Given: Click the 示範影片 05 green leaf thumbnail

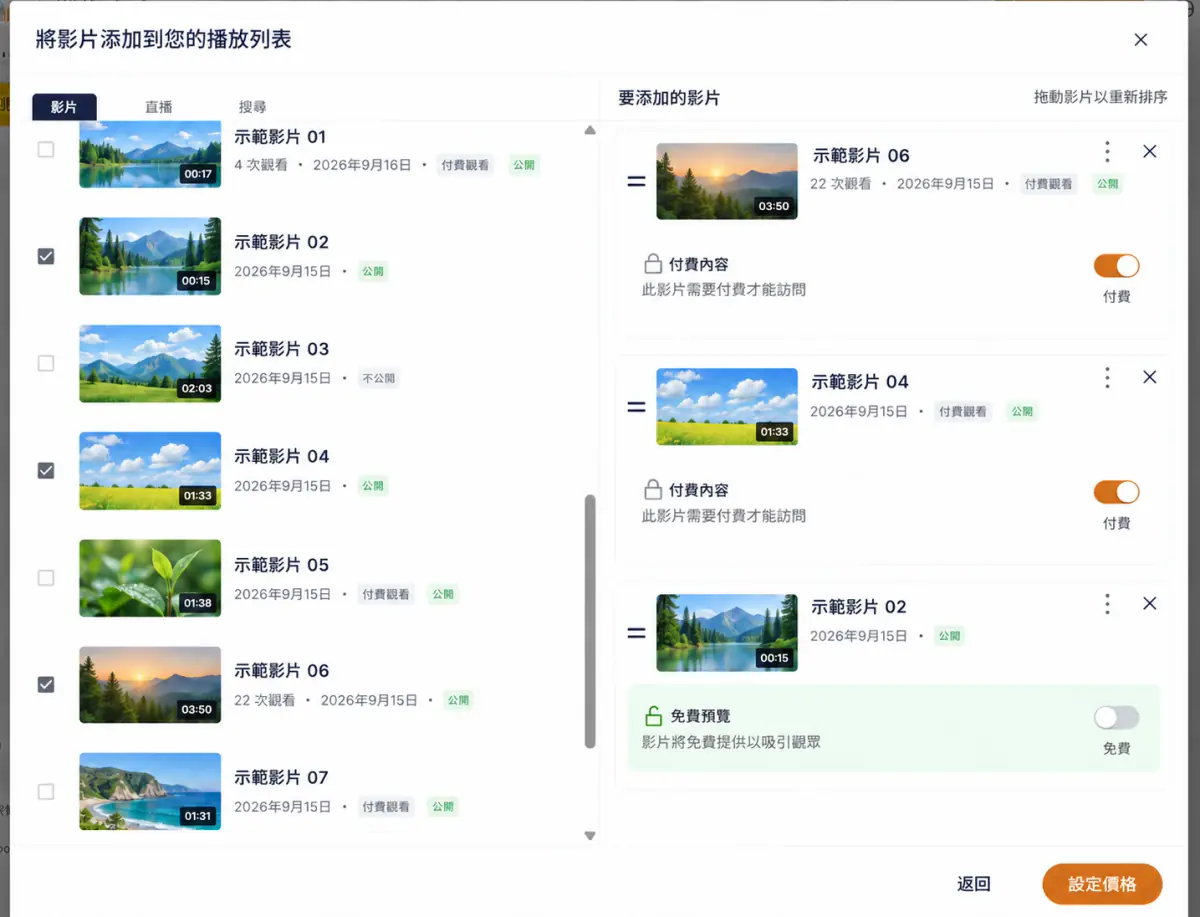Looking at the screenshot, I should coord(150,578).
